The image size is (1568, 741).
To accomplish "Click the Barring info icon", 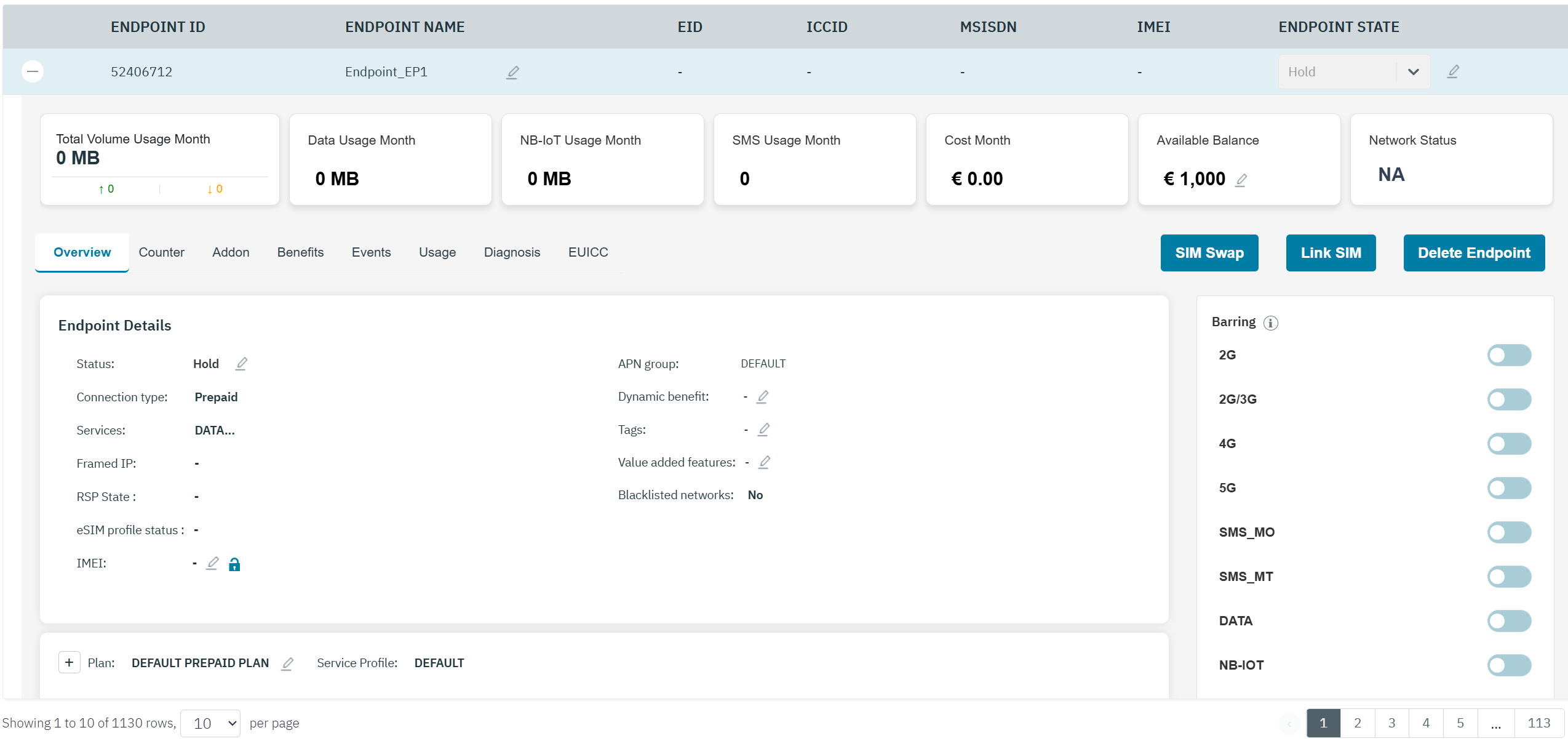I will [x=1271, y=323].
